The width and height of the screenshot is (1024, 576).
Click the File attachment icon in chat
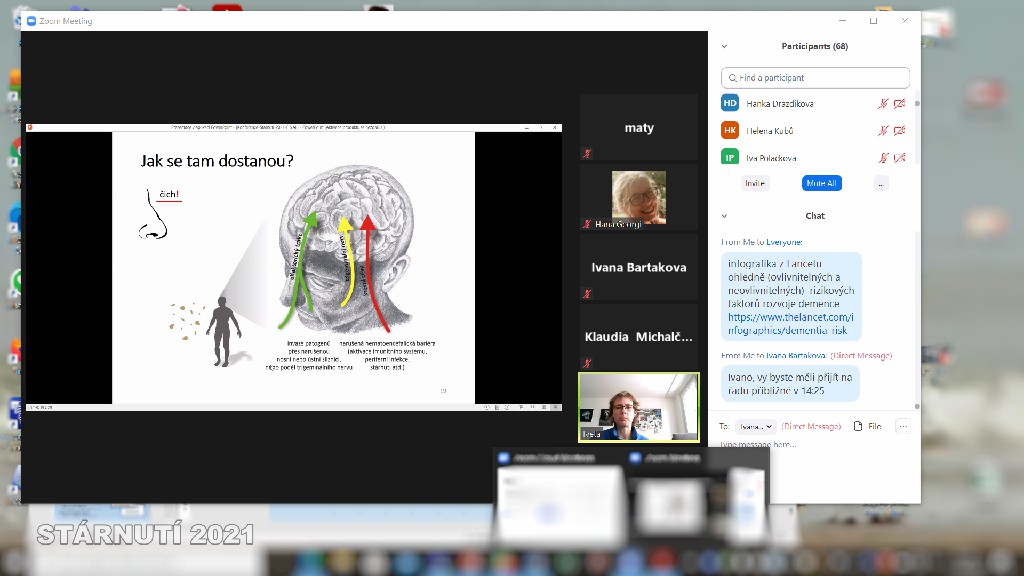(867, 426)
